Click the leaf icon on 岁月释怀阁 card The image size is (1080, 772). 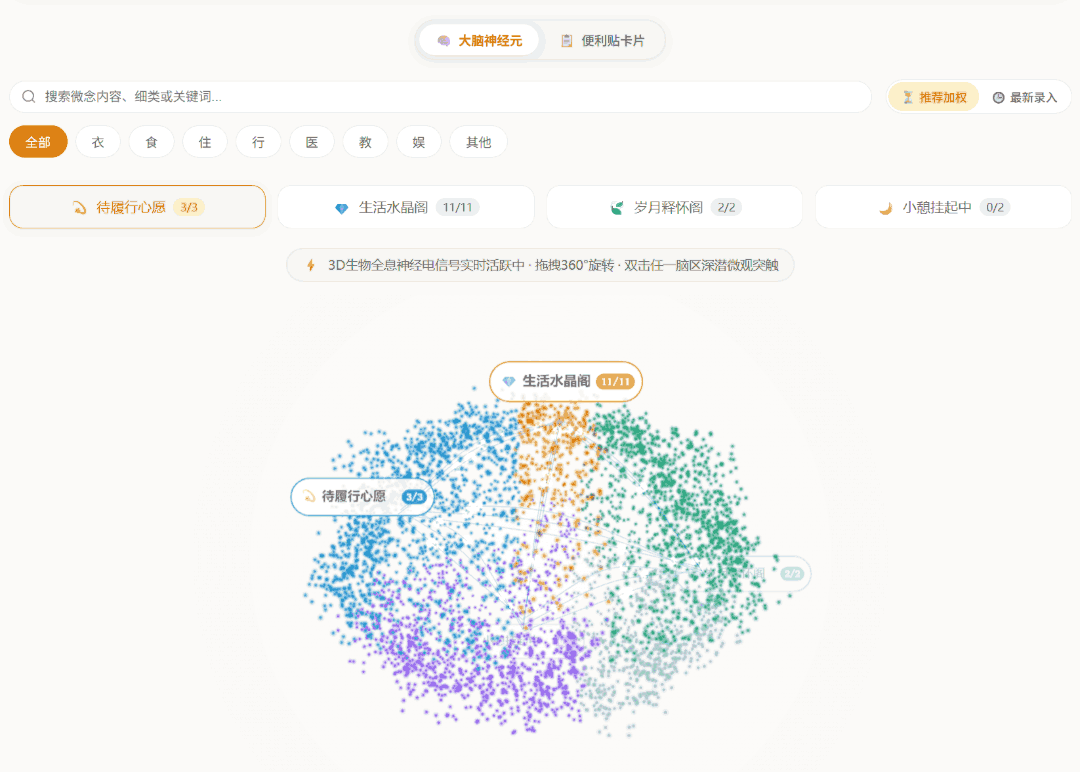[x=617, y=207]
